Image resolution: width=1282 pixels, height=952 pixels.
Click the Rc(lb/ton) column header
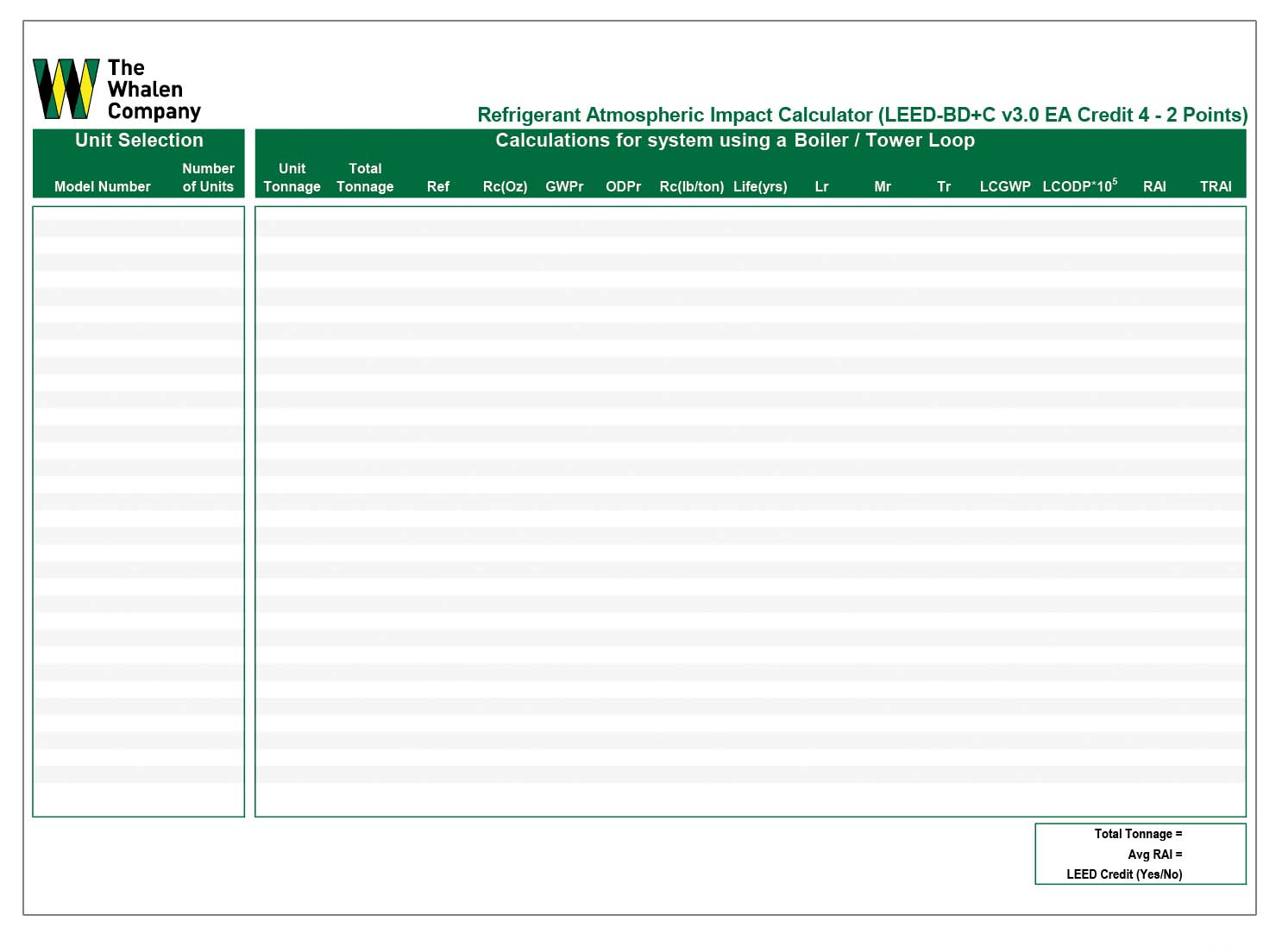pos(691,186)
